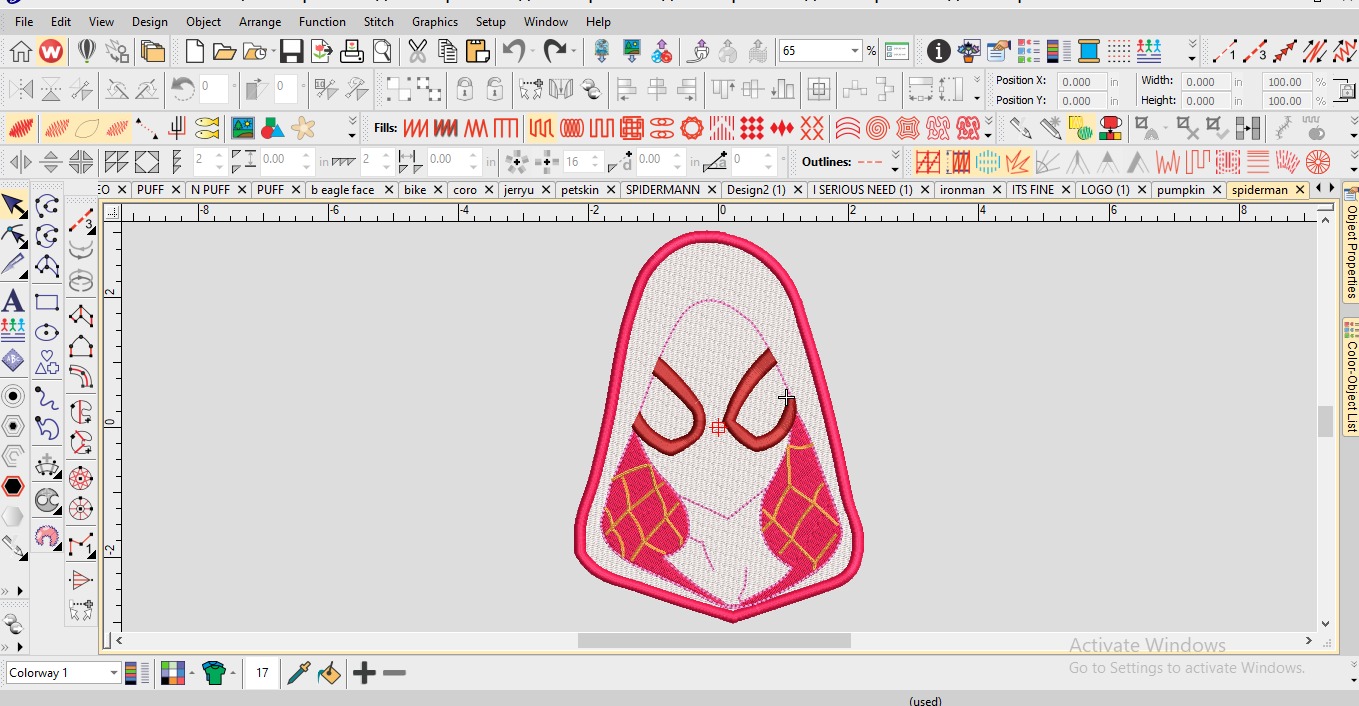Open the recent files arrow dropdown
The image size is (1359, 706).
[273, 51]
